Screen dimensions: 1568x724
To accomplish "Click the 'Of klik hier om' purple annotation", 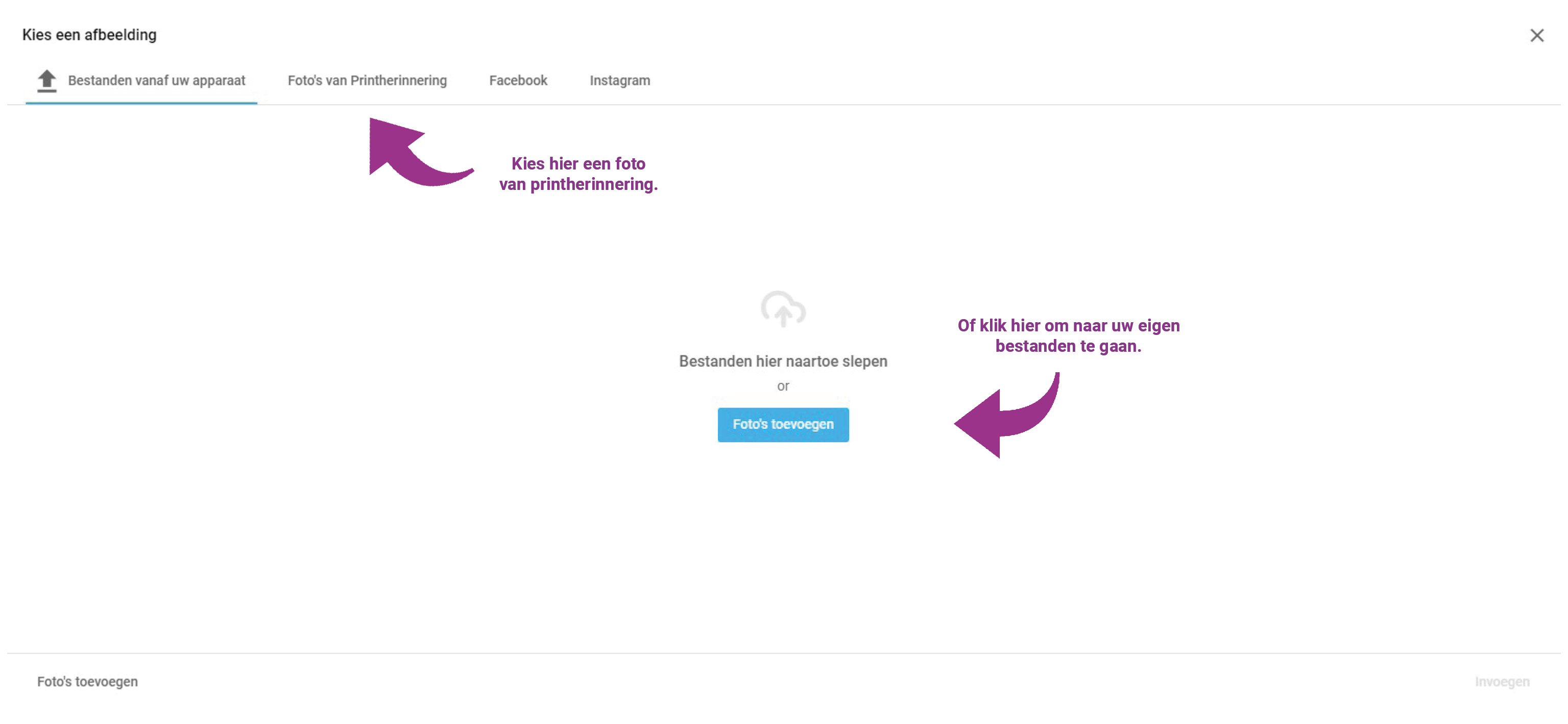I will (1068, 325).
